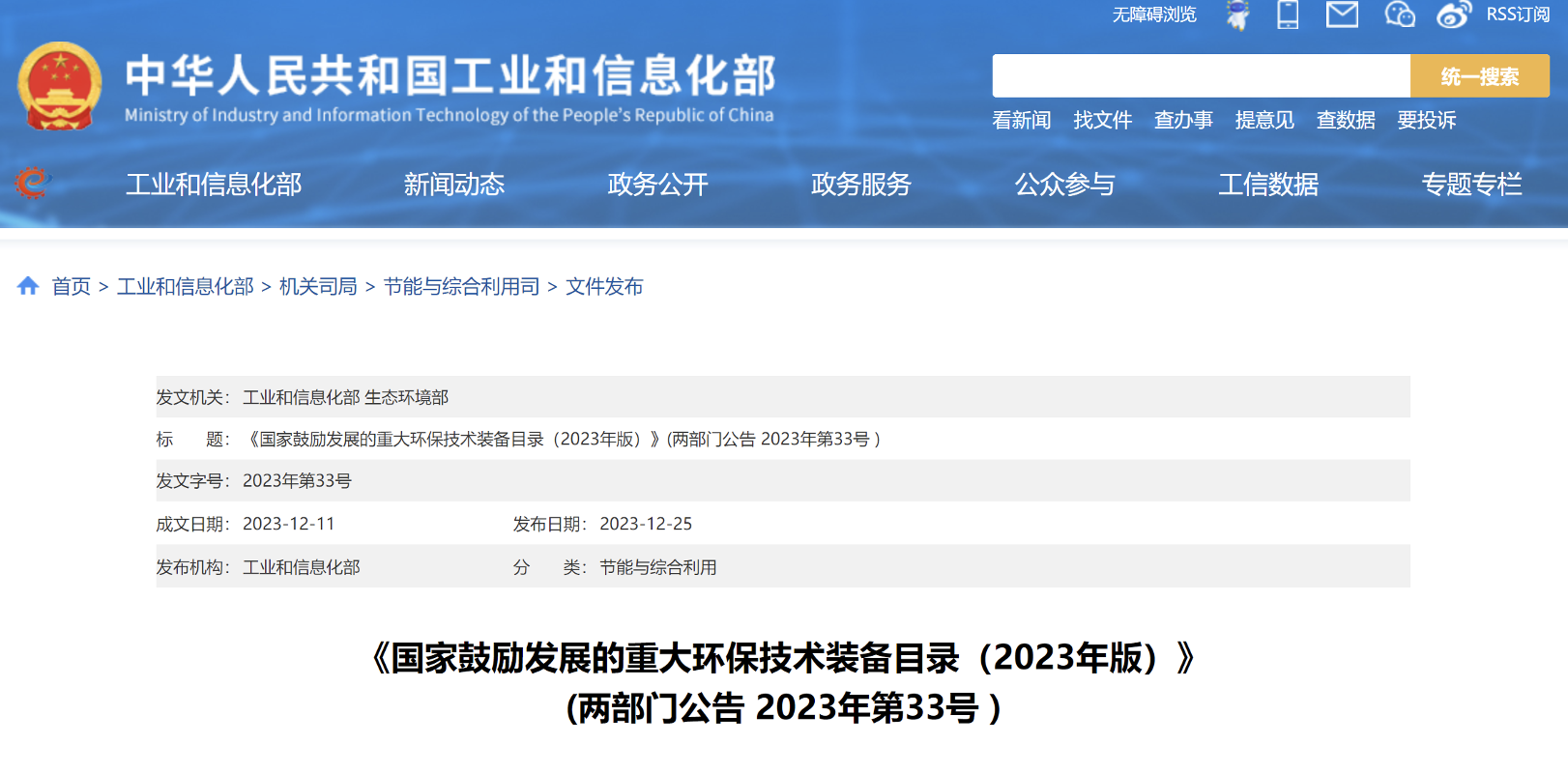Click the 无障碍浏览 accessibility link

[x=1154, y=14]
